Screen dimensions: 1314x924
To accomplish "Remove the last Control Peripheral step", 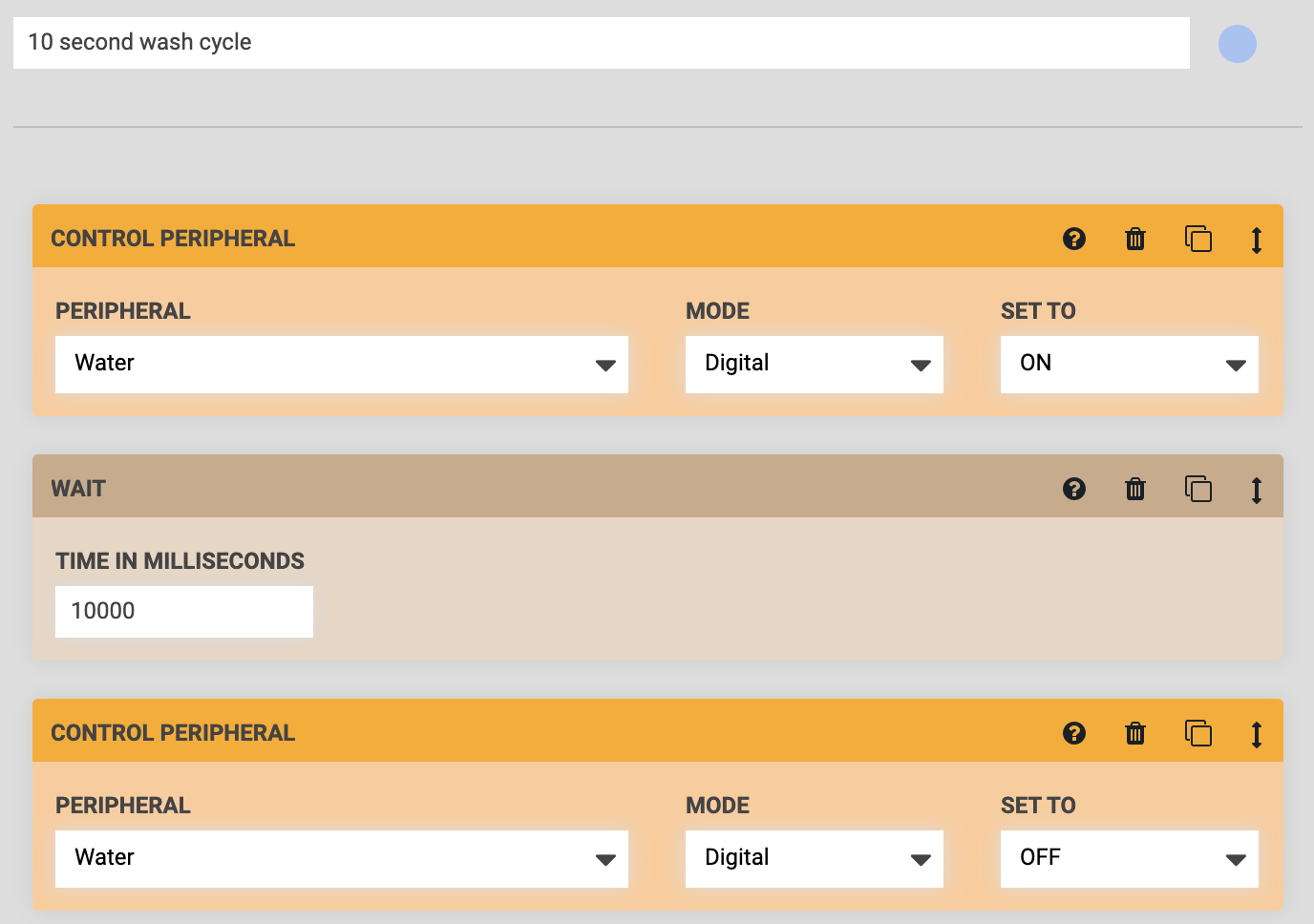I will [x=1135, y=733].
